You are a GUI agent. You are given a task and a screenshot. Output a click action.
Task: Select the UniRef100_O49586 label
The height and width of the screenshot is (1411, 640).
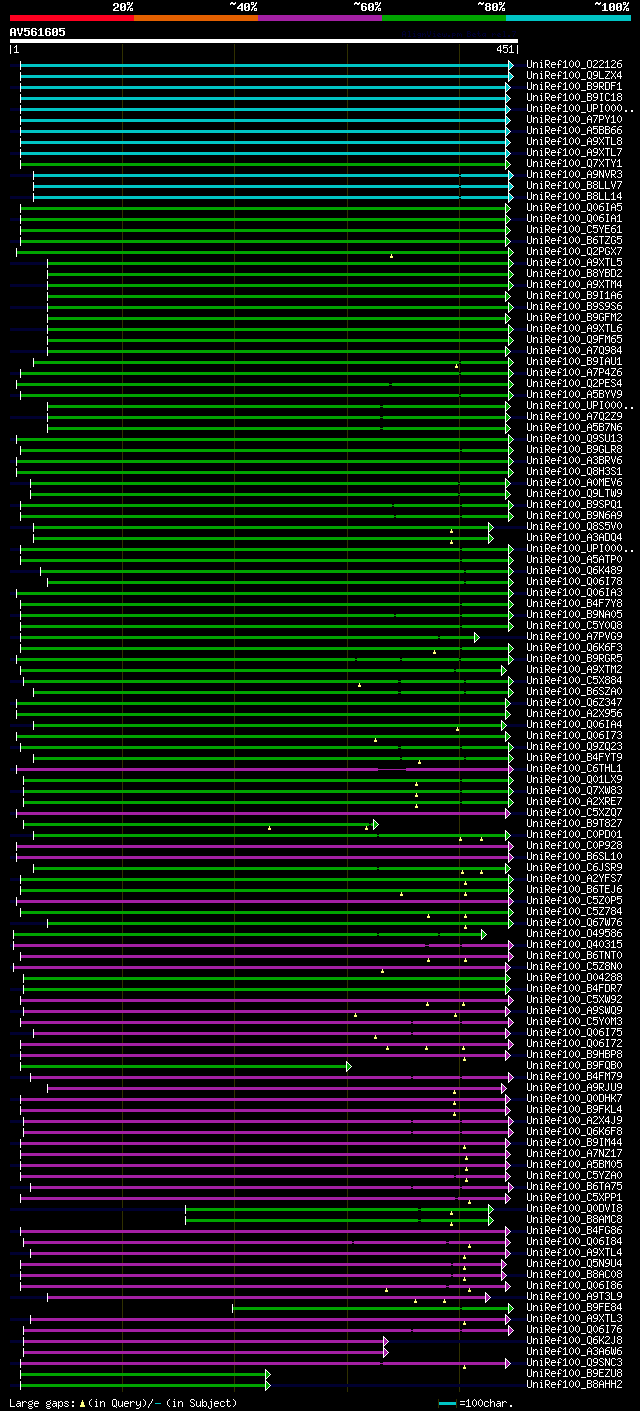(574, 933)
